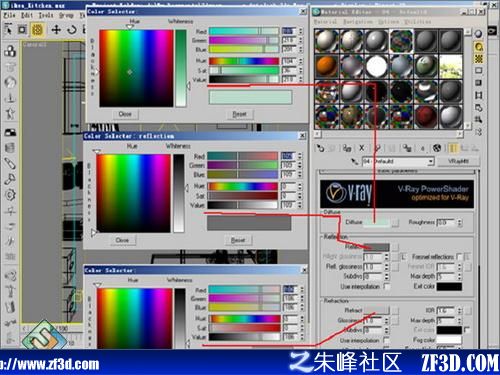This screenshot has width=500, height=375.
Task: Click the Diffuse color swatch
Action: (x=376, y=222)
